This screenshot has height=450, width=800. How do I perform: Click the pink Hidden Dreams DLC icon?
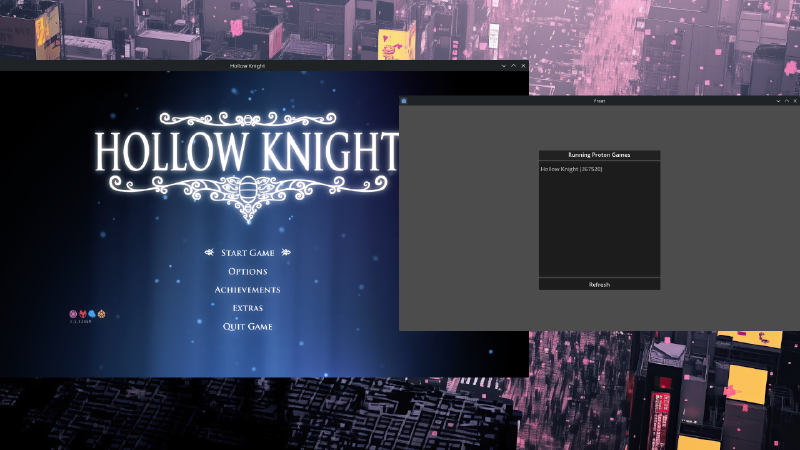pyautogui.click(x=73, y=314)
